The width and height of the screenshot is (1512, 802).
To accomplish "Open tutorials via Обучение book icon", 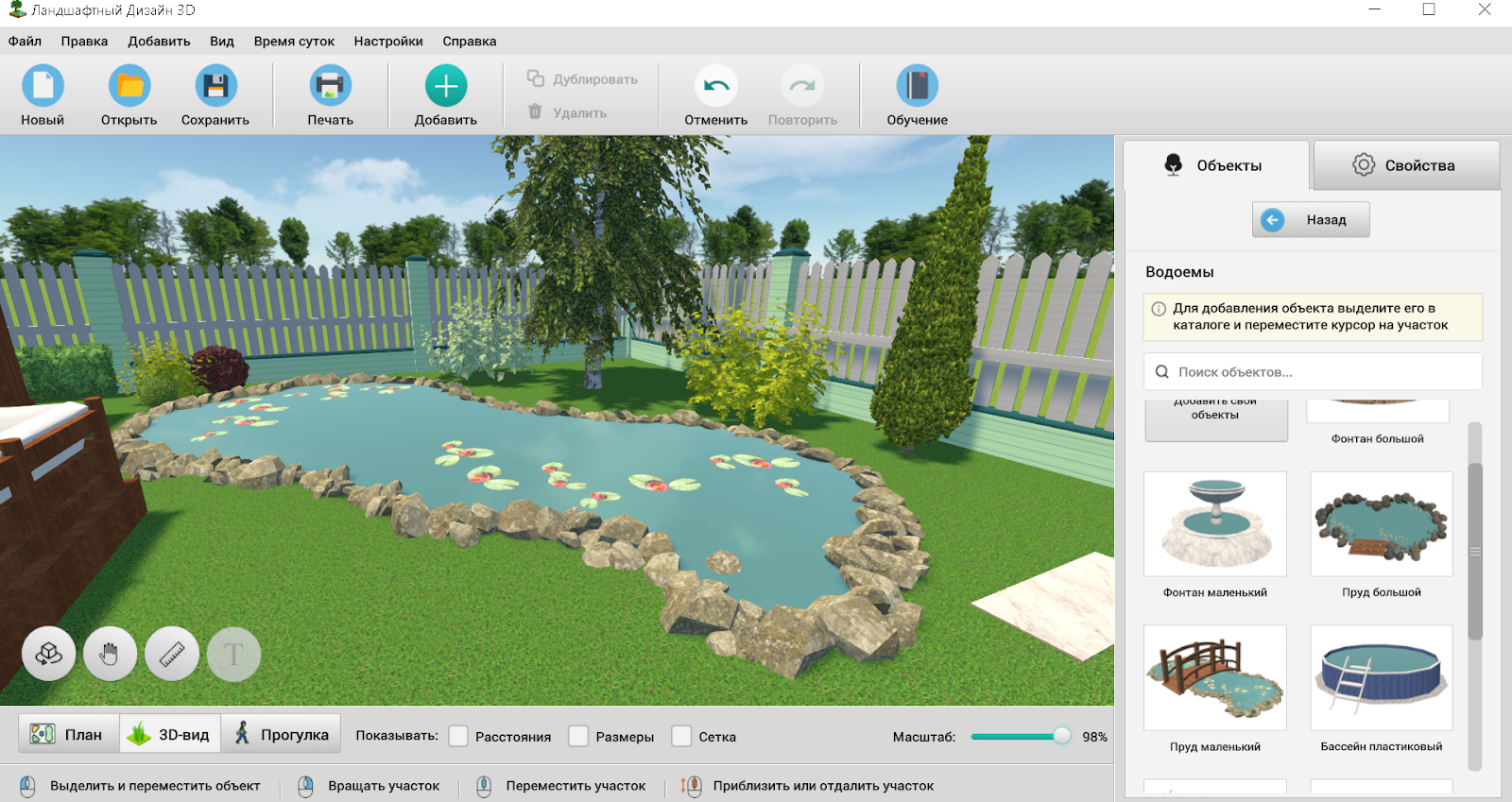I will click(917, 86).
